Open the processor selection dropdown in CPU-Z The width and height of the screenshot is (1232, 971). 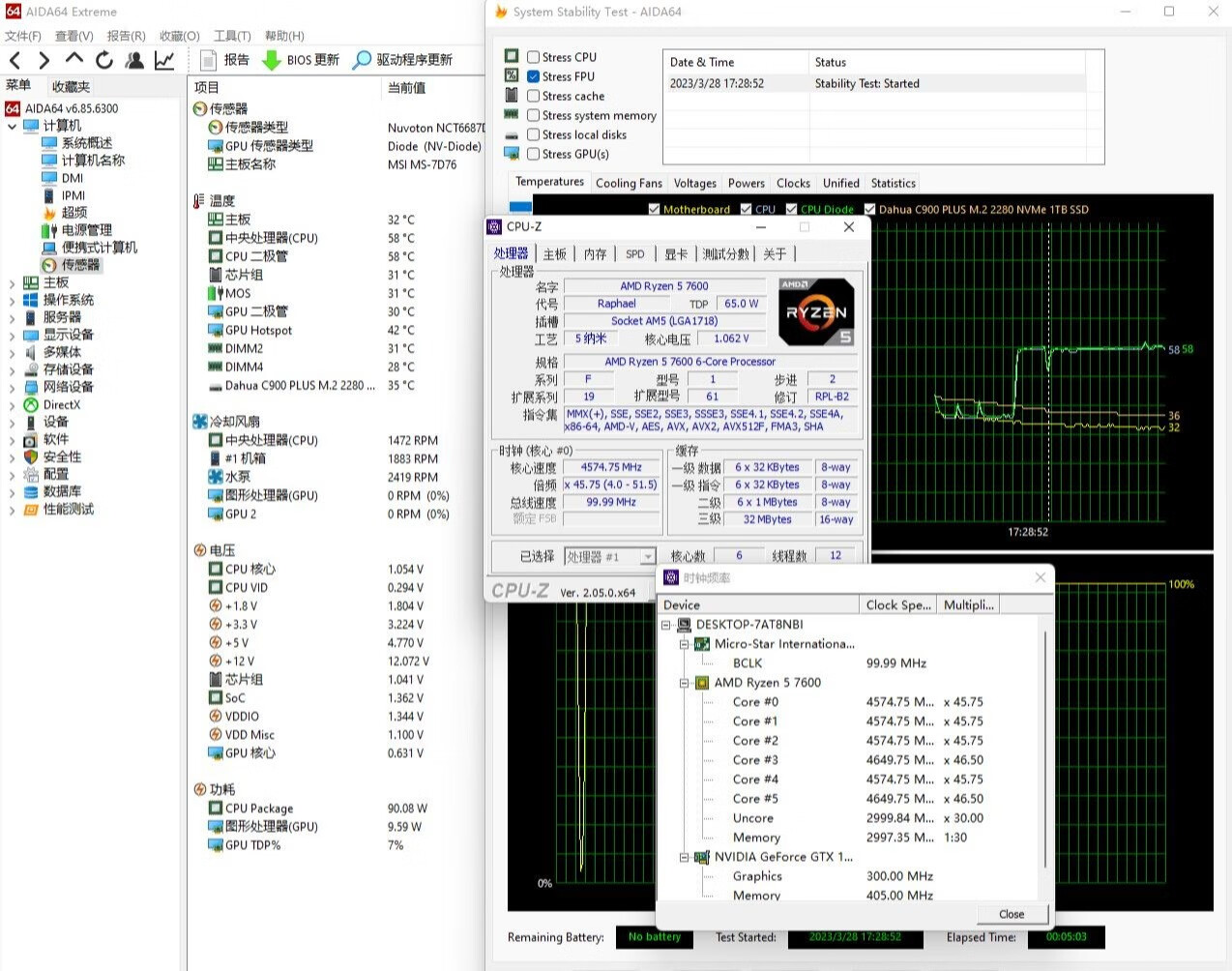647,557
